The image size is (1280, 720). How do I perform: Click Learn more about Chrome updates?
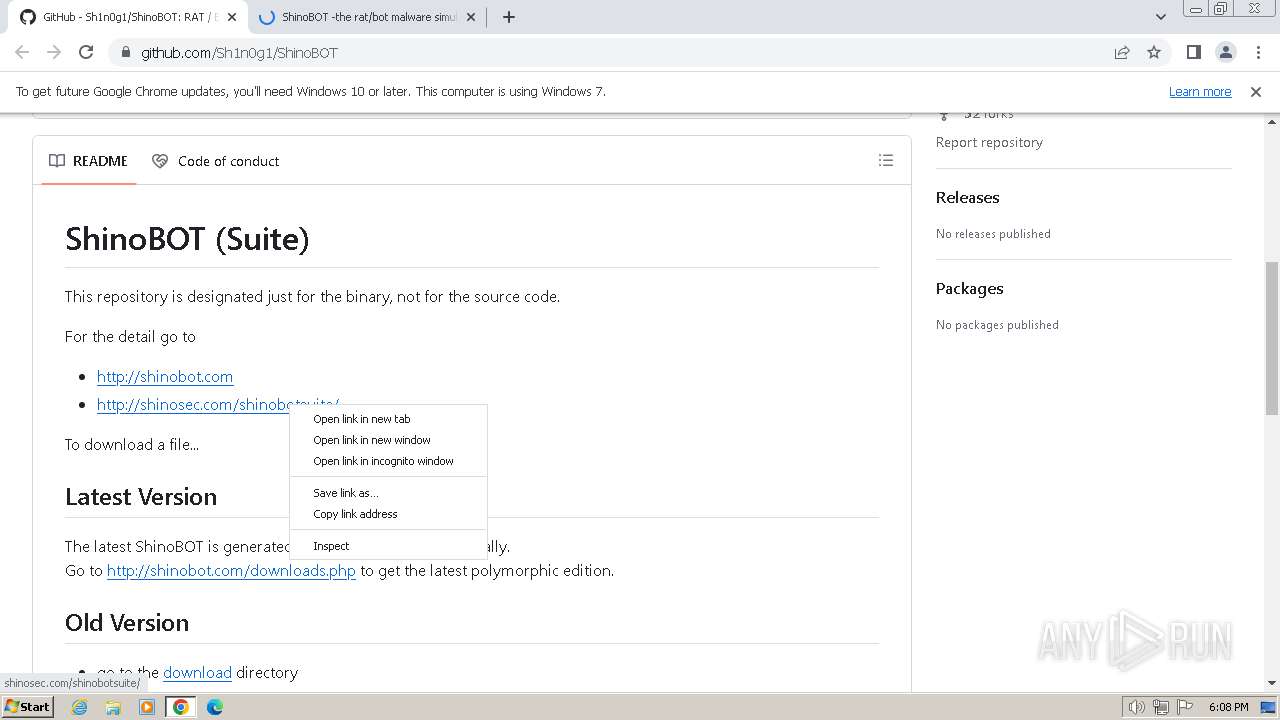point(1200,91)
